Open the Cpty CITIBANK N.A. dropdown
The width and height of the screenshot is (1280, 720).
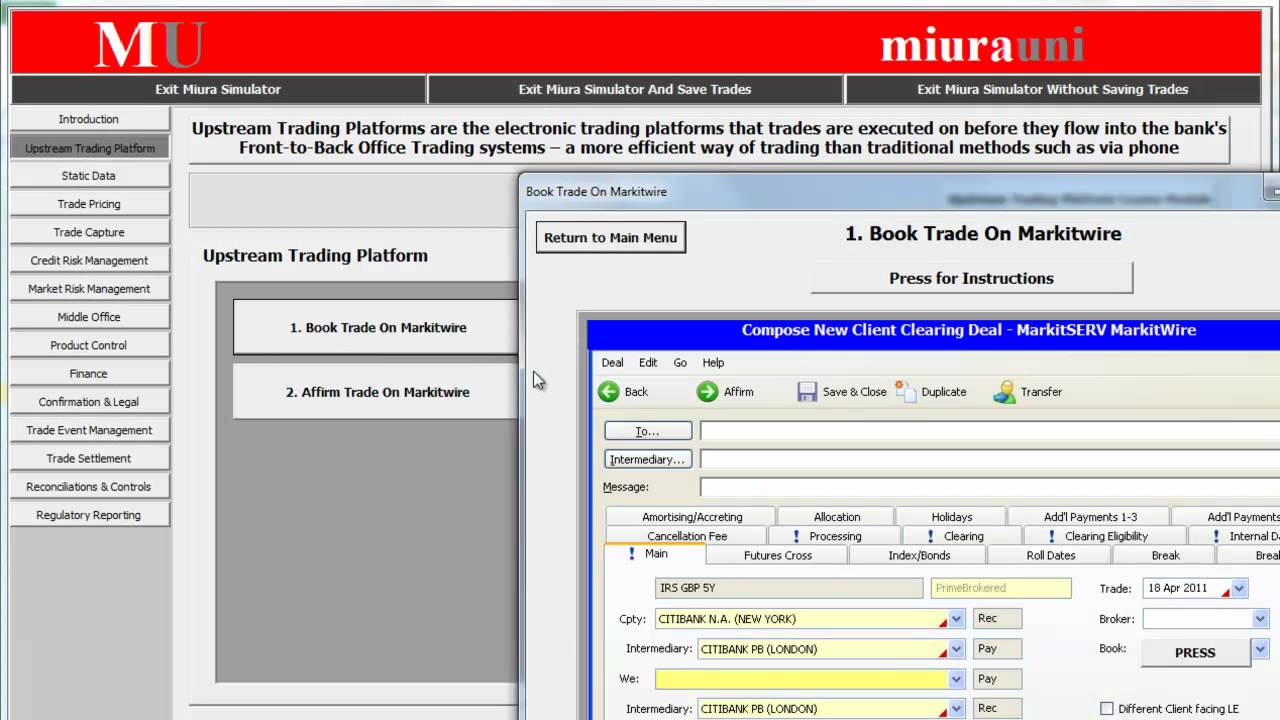(957, 619)
